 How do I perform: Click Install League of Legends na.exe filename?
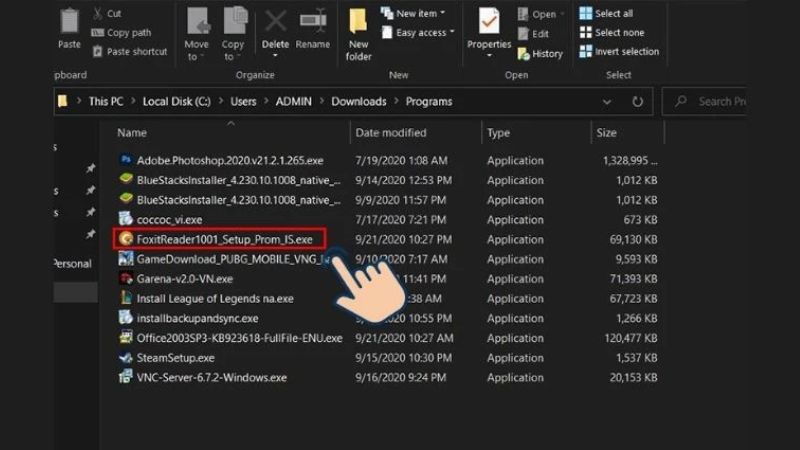[x=215, y=298]
